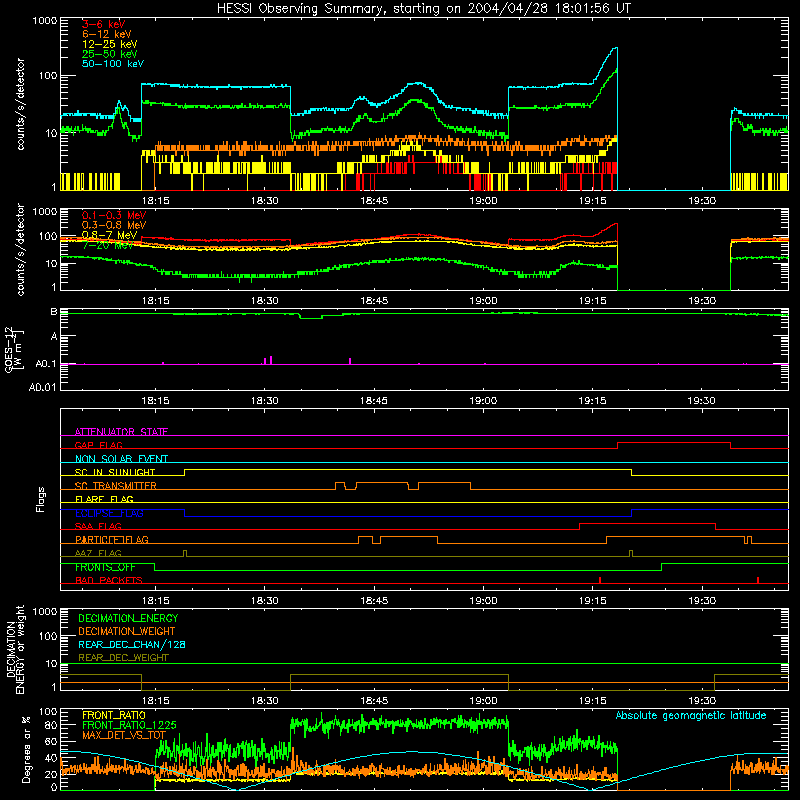Click the NON SOLAR EVENT label
Viewport: 800px width, 800px height.
[121, 459]
